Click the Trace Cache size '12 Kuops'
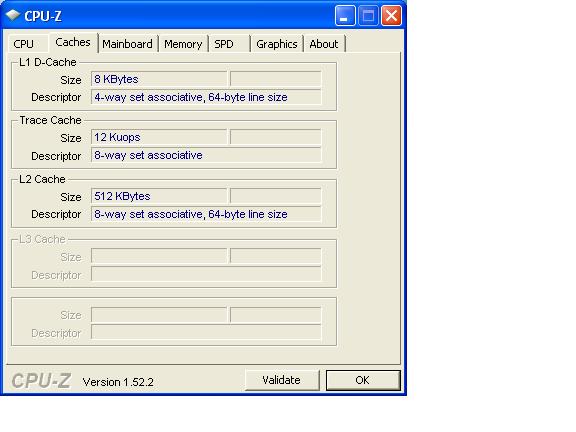This screenshot has height=432, width=576. point(159,137)
